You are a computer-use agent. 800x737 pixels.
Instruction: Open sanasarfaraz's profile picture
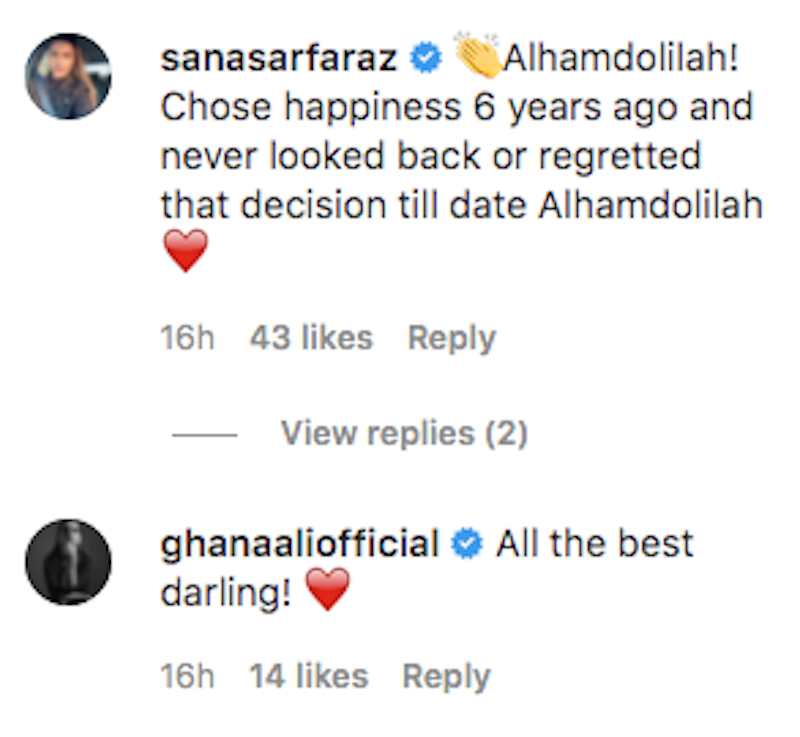pos(68,76)
